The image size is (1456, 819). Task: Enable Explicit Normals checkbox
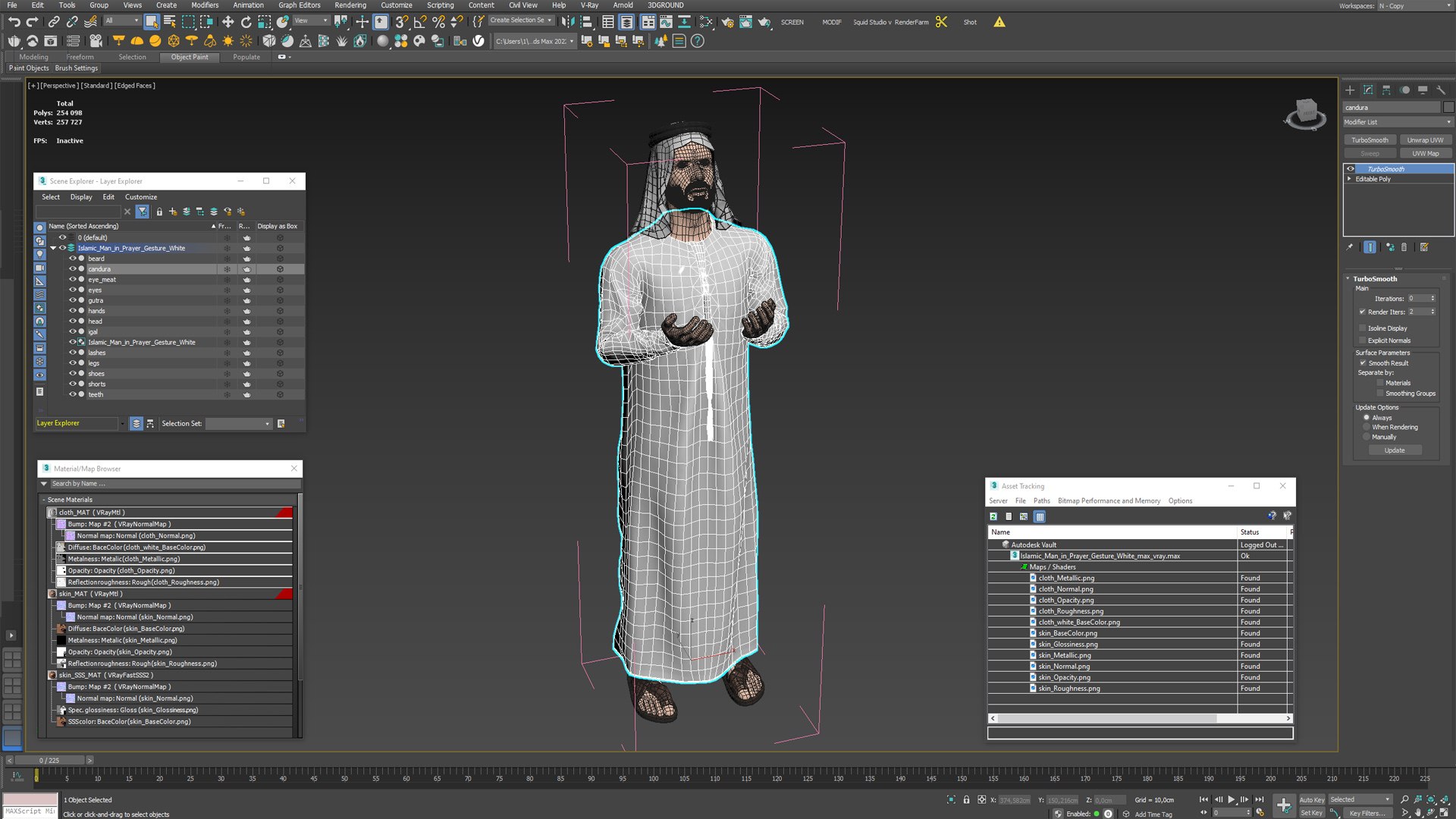[x=1363, y=340]
